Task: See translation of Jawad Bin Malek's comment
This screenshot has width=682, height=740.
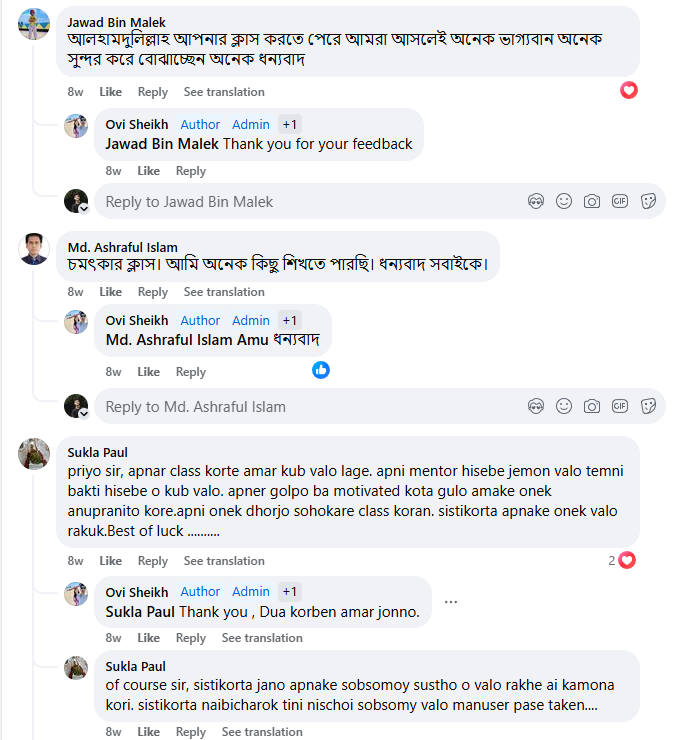Action: point(224,92)
